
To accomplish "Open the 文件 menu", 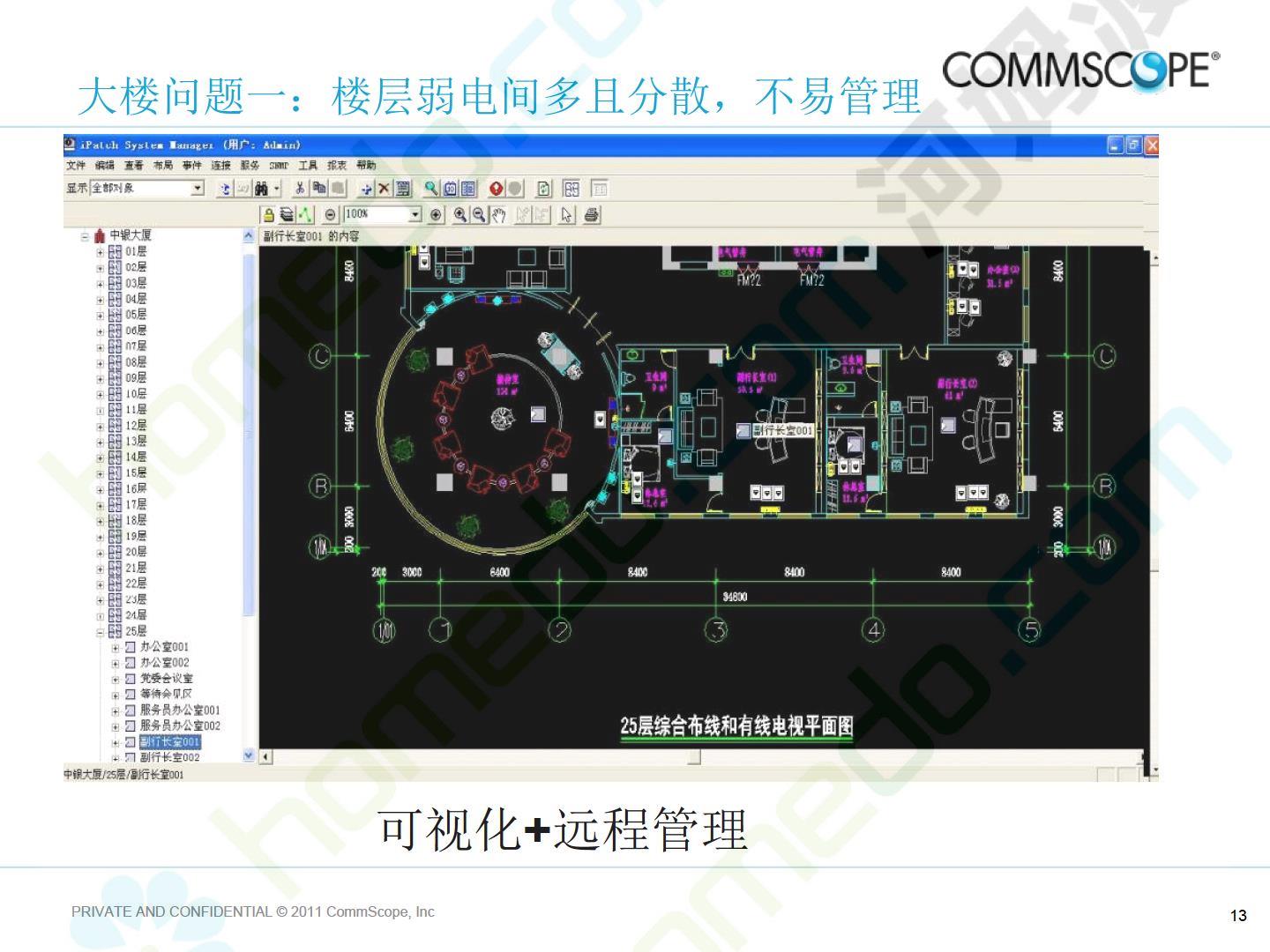I will [76, 166].
